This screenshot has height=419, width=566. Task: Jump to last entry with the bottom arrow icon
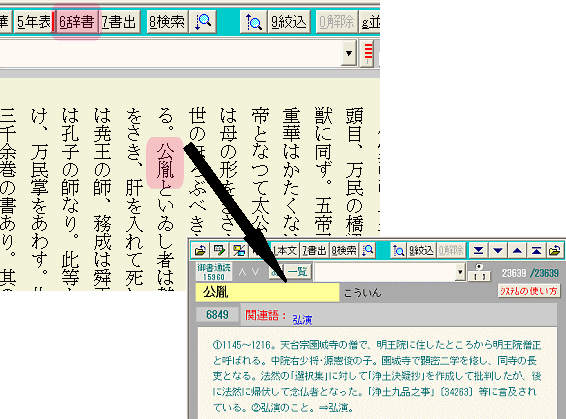479,250
